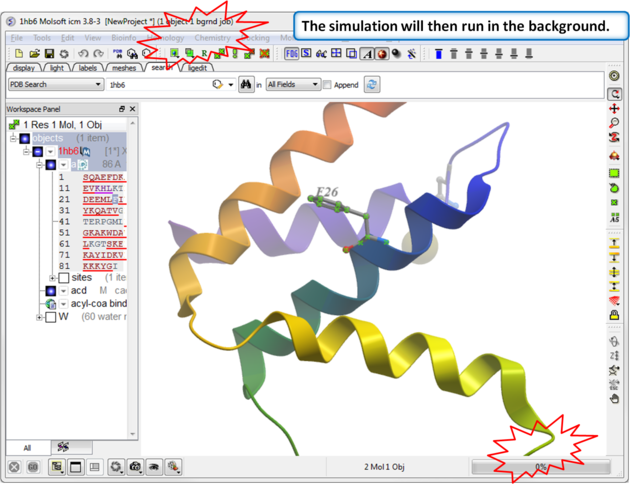Click the open folder icon in toolbar

[35, 53]
